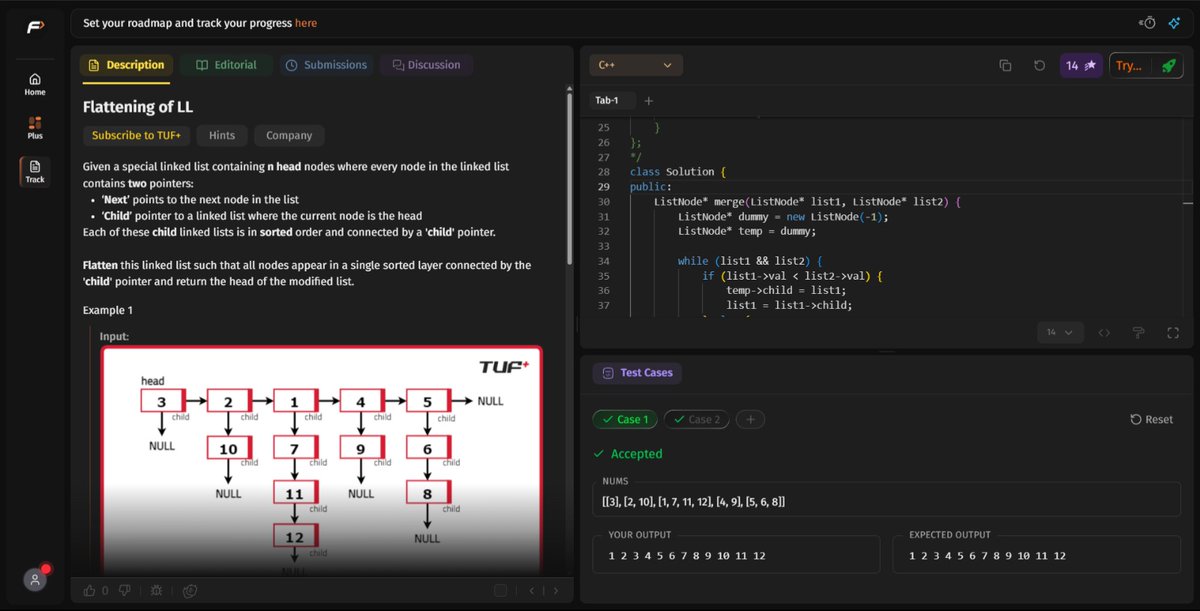Switch to the Discussion tab
1200x611 pixels.
click(x=426, y=65)
